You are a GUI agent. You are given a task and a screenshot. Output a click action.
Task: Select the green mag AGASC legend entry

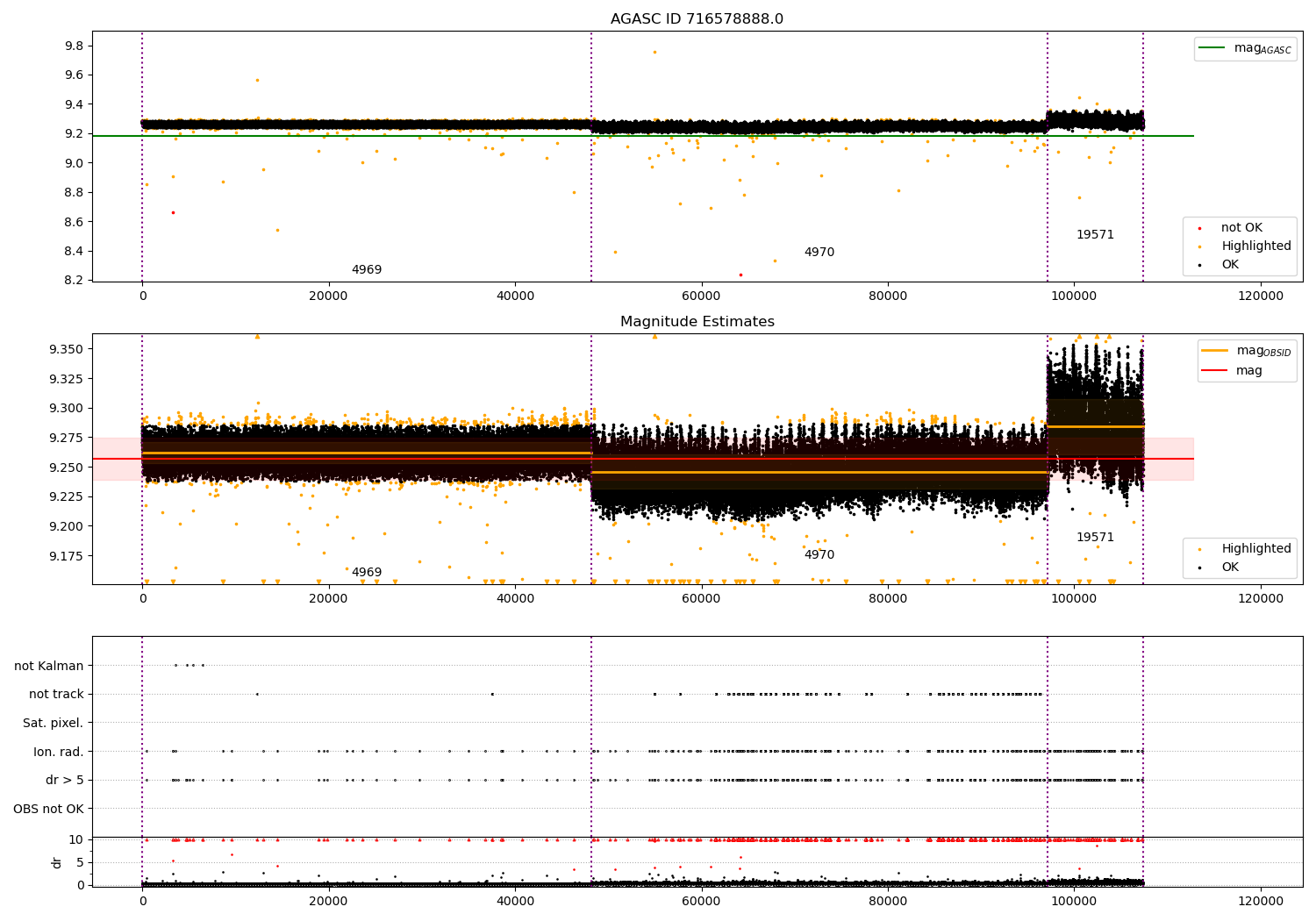(x=1245, y=48)
